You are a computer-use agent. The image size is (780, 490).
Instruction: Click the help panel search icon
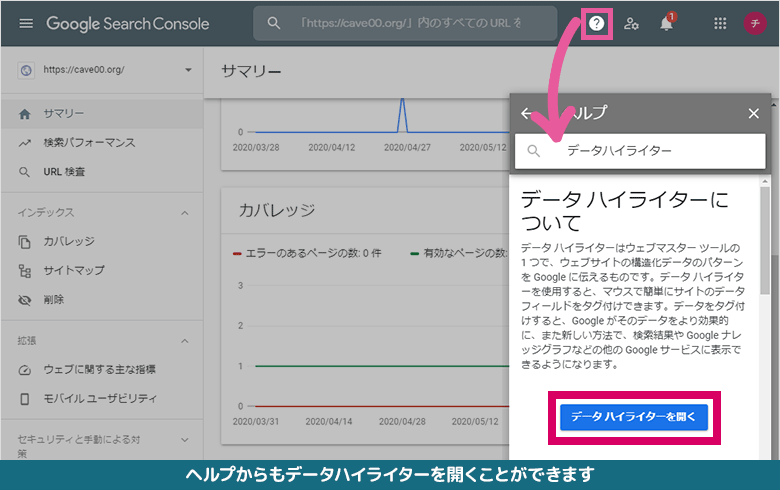[x=533, y=151]
